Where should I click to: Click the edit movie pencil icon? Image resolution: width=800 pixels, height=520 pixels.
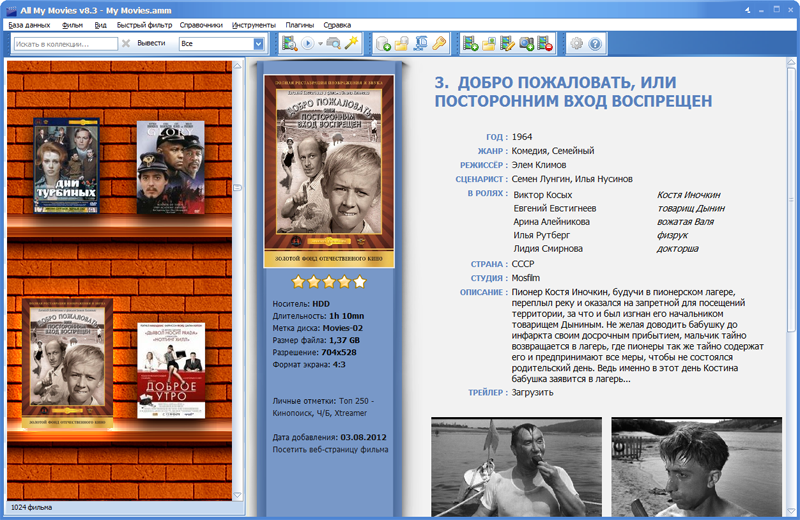[x=507, y=44]
